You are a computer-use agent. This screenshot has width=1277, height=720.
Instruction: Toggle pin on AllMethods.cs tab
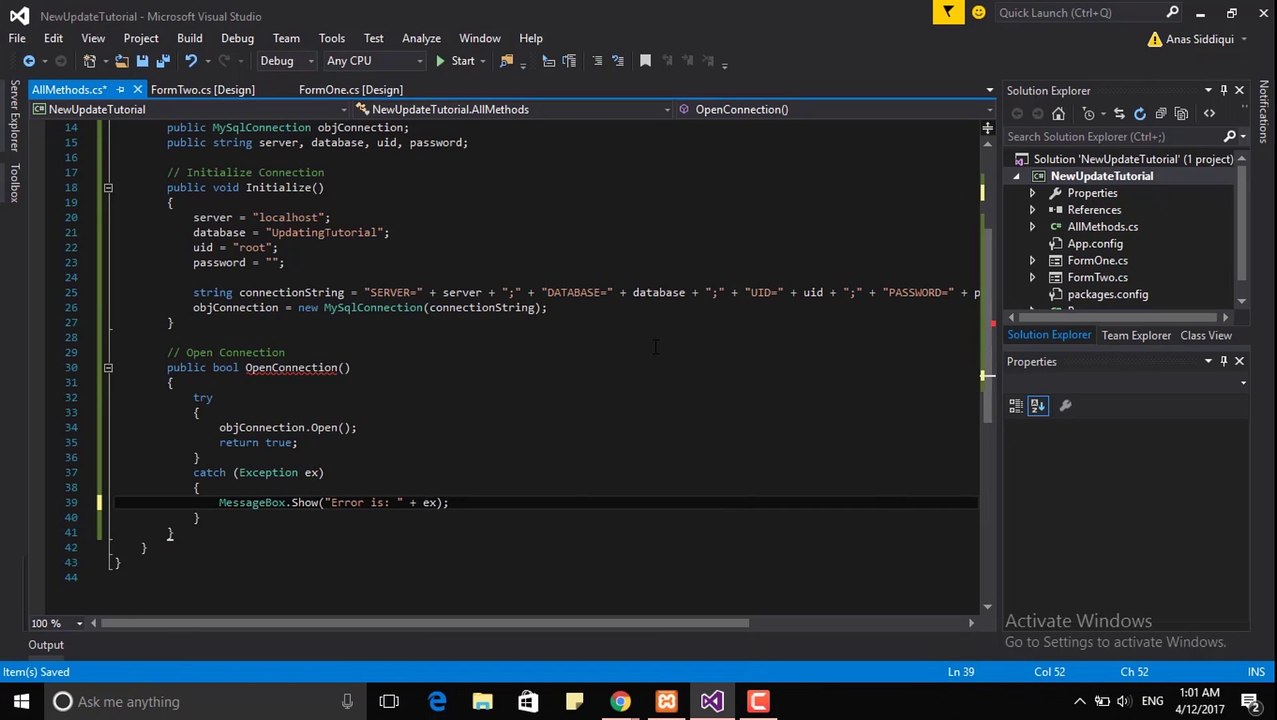(x=120, y=90)
